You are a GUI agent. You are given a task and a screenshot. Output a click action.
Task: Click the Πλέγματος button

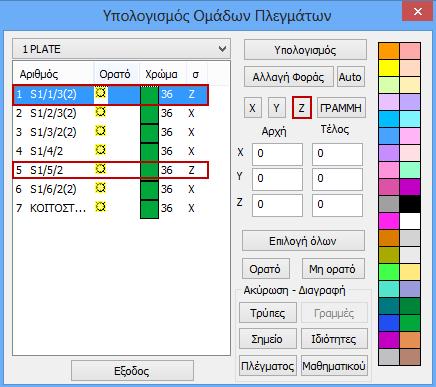pyautogui.click(x=268, y=366)
